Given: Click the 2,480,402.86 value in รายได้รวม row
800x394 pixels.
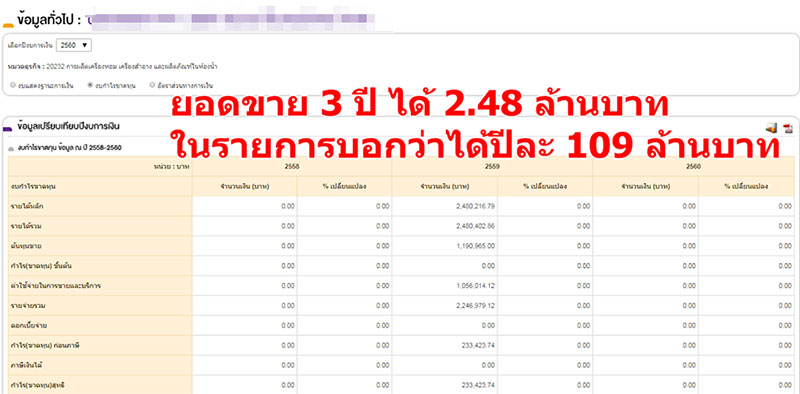Looking at the screenshot, I should point(476,226).
